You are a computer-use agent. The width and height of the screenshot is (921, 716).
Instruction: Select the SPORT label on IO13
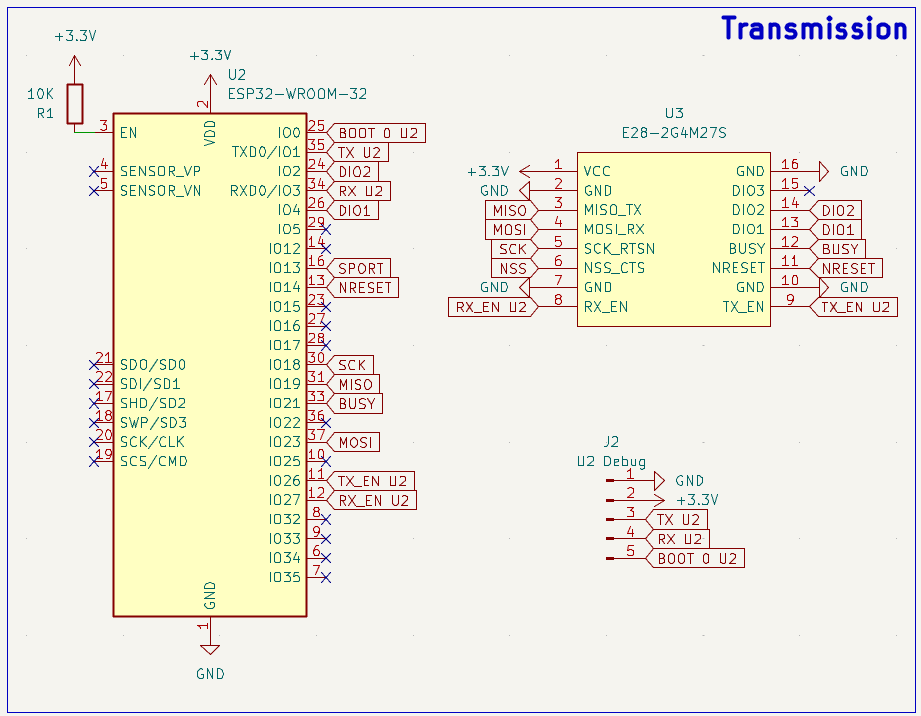tap(360, 268)
